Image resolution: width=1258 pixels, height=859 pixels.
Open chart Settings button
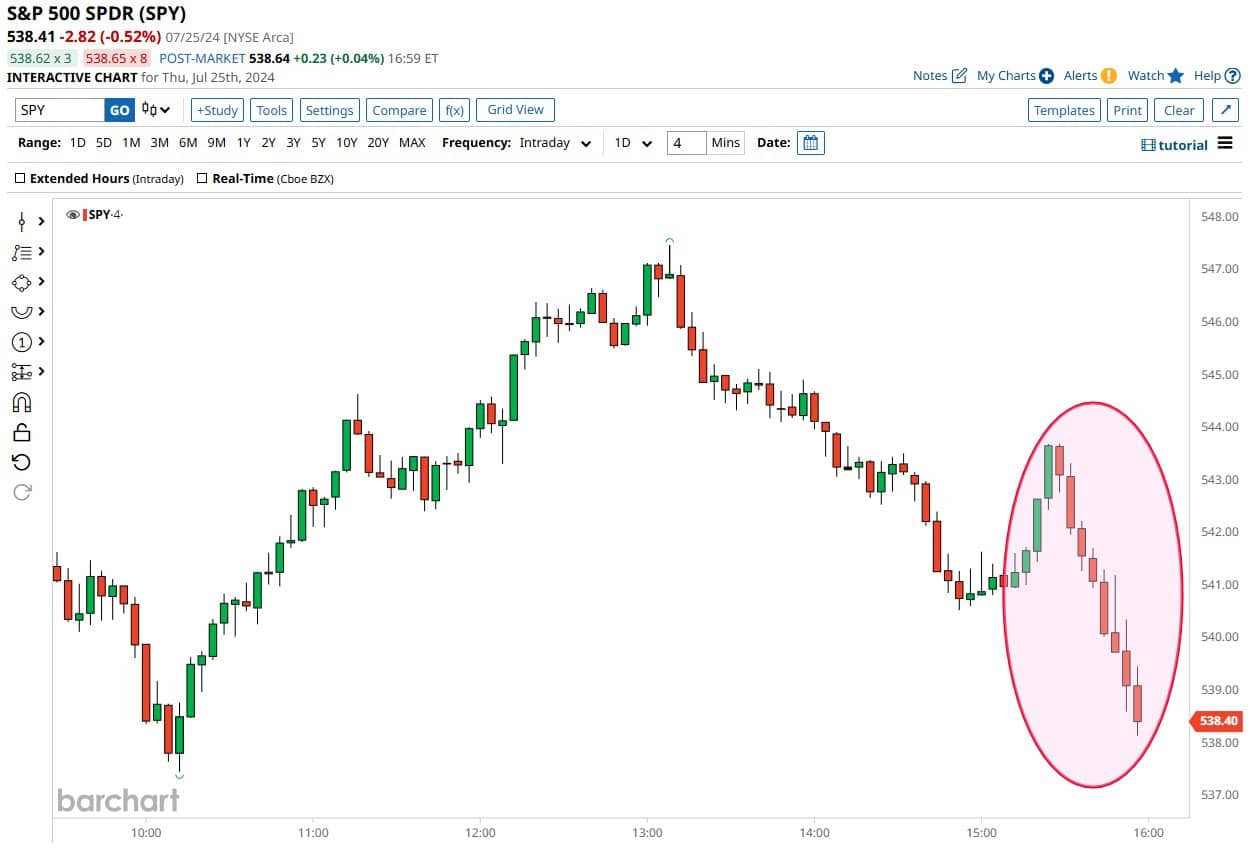point(329,111)
